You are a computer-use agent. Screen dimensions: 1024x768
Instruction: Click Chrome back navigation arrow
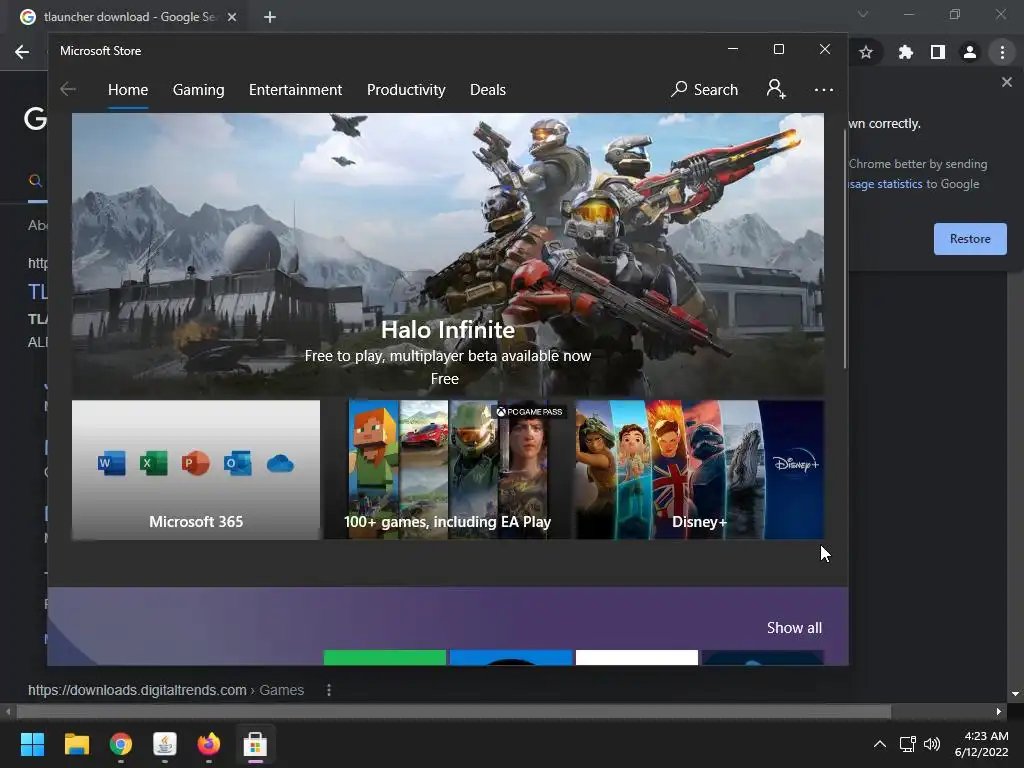22,52
